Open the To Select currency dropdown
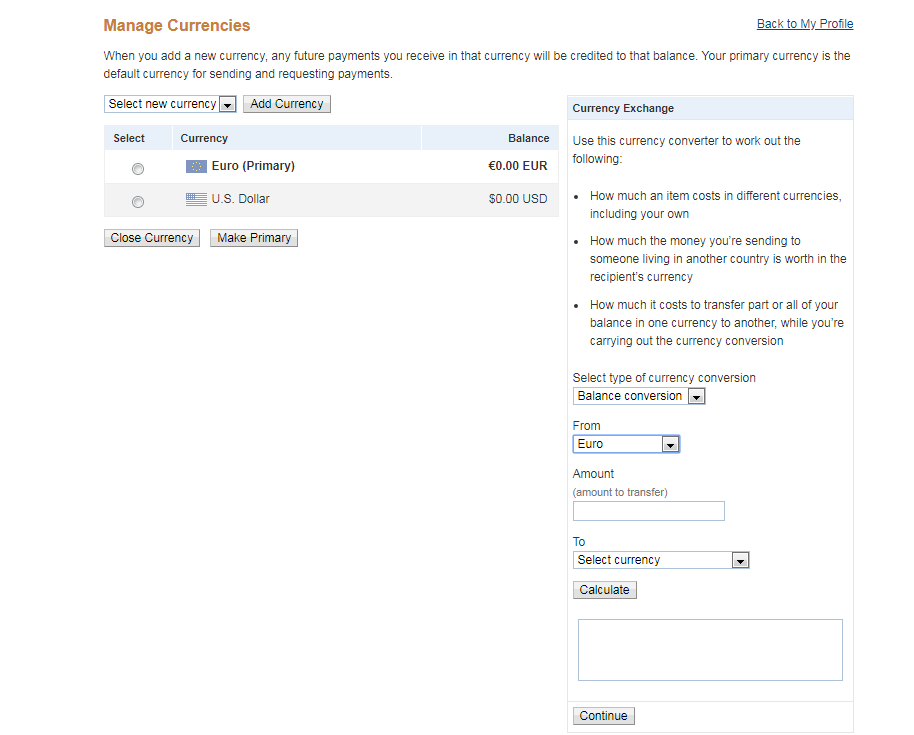The width and height of the screenshot is (914, 735). point(661,560)
